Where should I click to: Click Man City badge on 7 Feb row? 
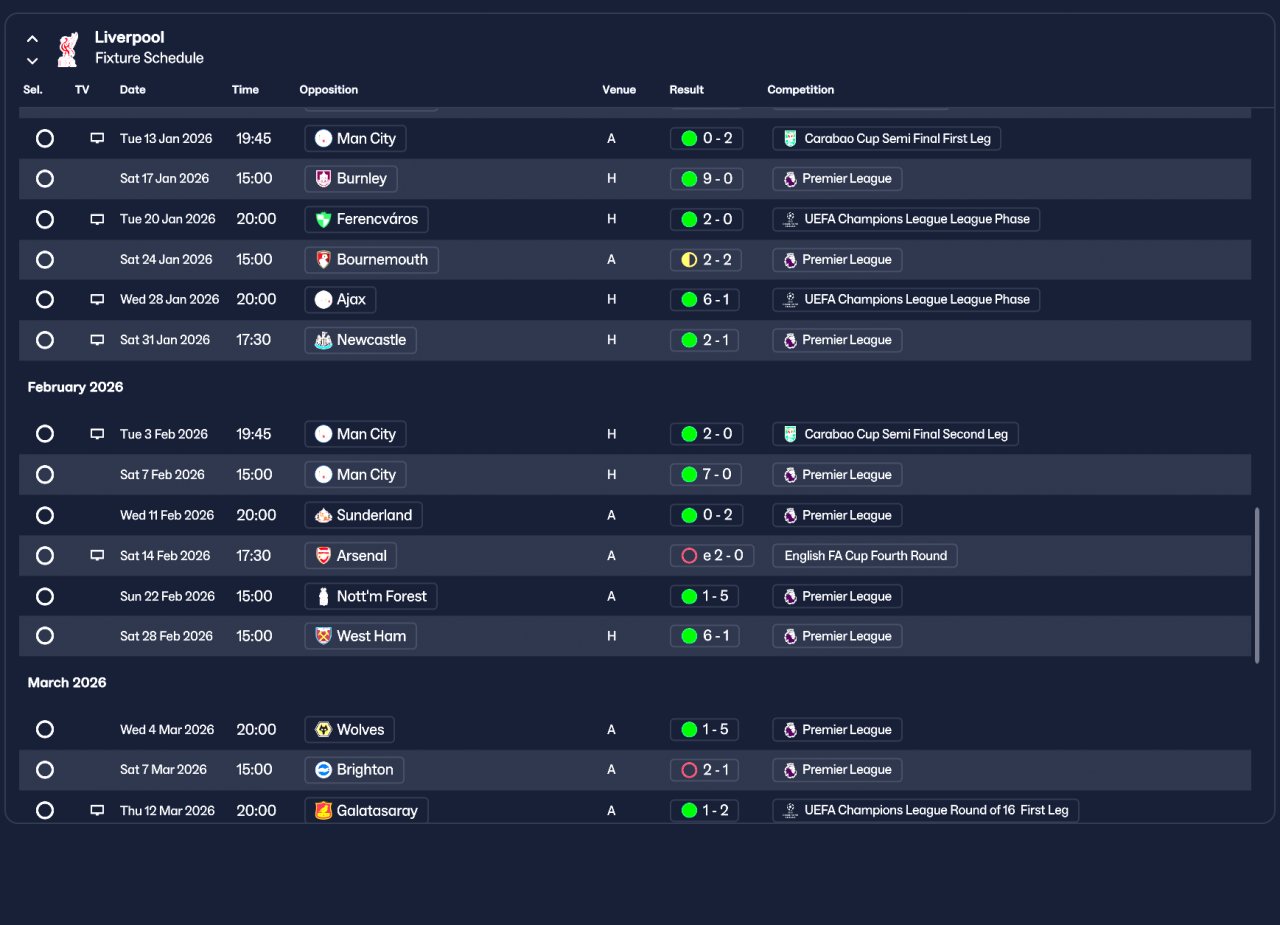point(323,475)
